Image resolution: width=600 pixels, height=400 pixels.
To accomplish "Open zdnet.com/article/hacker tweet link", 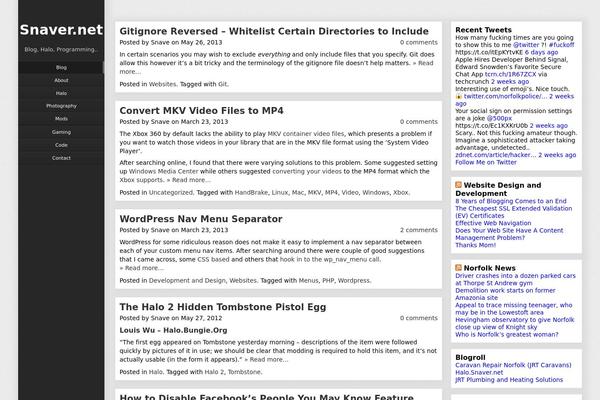I will [496, 155].
